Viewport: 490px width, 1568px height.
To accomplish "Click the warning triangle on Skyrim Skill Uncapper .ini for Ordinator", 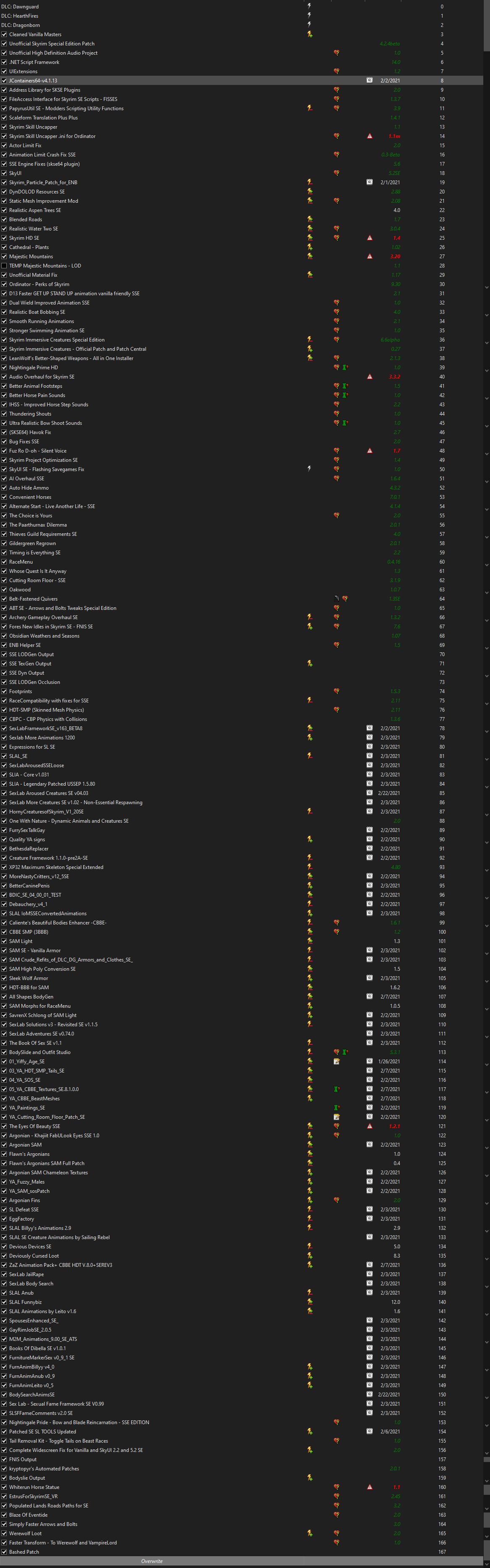I will [x=369, y=136].
